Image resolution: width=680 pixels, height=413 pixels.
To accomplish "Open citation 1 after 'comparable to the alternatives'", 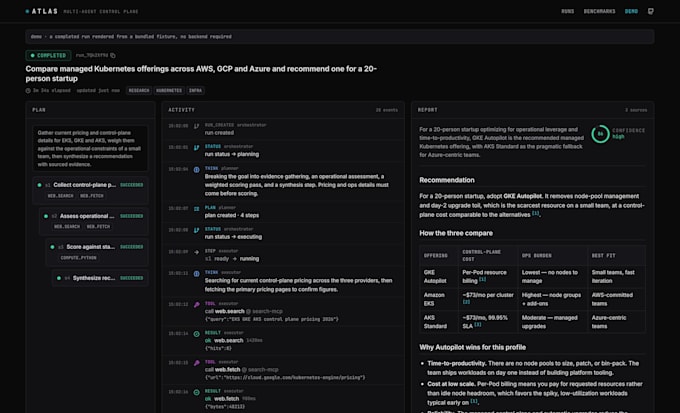I will [536, 213].
